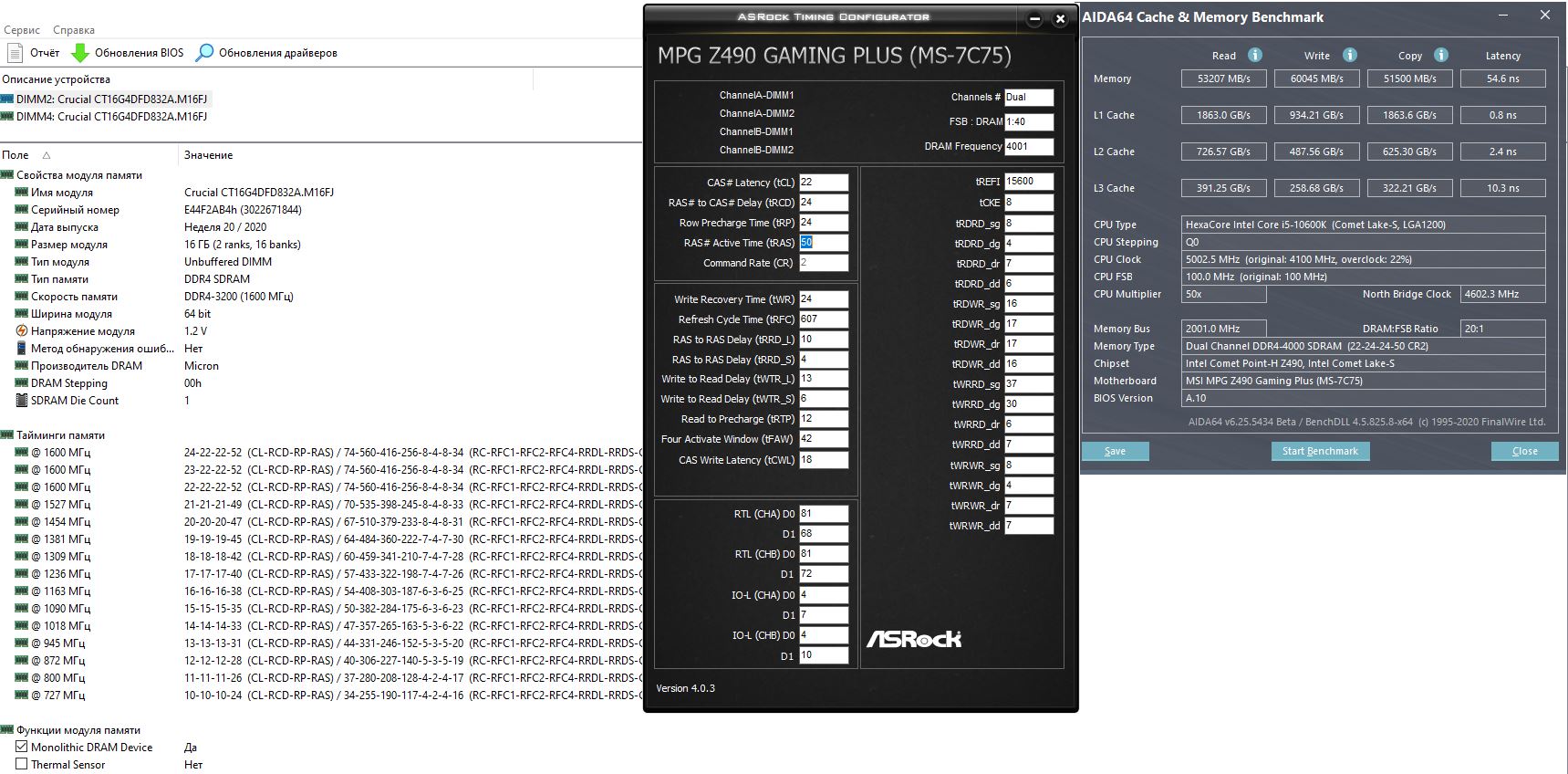
Task: Click the tRRD_L field
Action: click(824, 340)
